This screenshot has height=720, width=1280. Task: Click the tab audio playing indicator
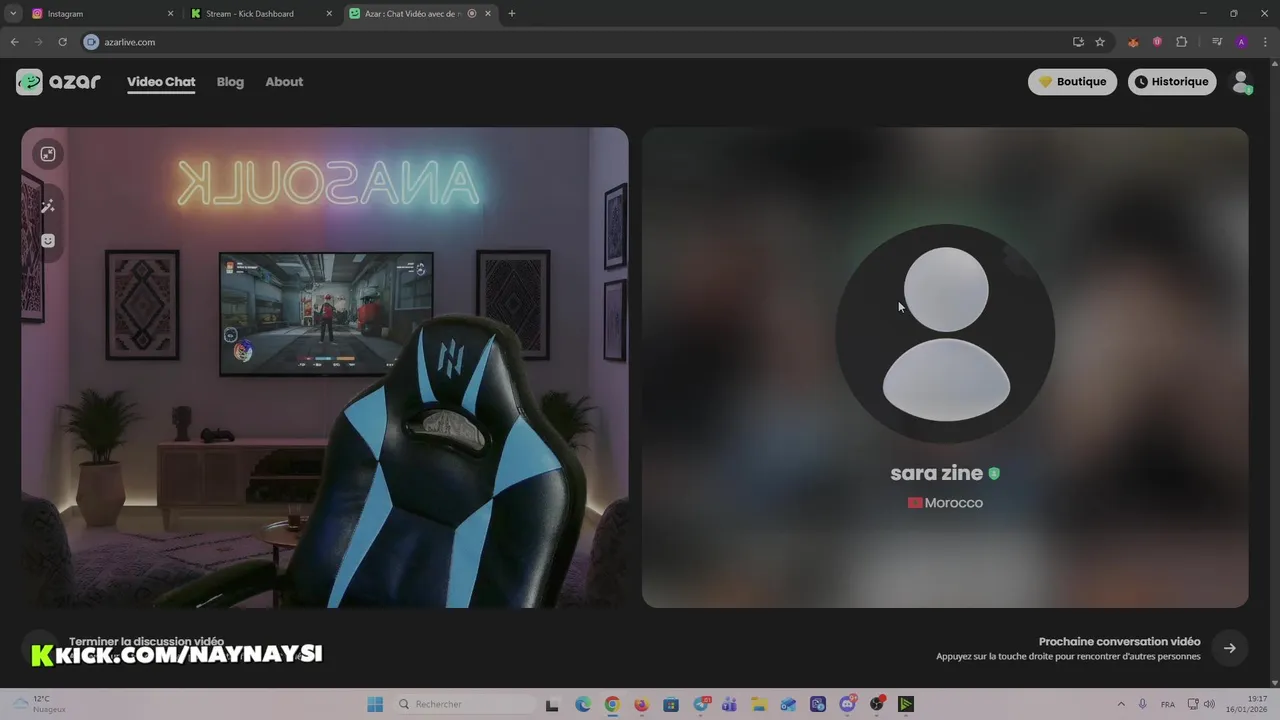click(472, 14)
